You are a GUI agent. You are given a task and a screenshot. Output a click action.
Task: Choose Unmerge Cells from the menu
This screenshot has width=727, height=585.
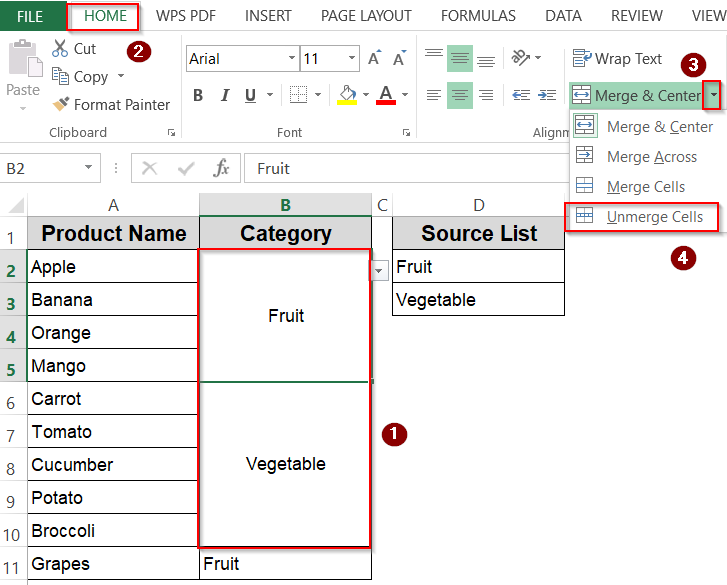(654, 217)
